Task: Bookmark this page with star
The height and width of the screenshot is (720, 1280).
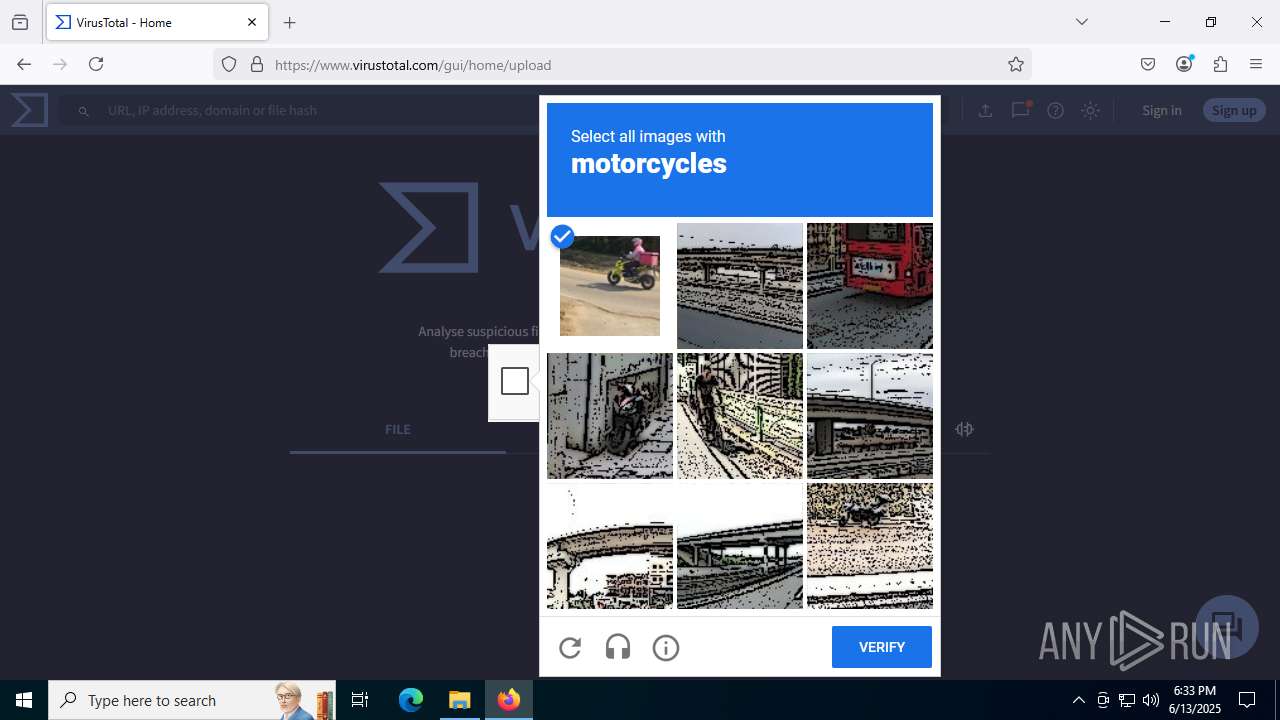Action: coord(1016,64)
